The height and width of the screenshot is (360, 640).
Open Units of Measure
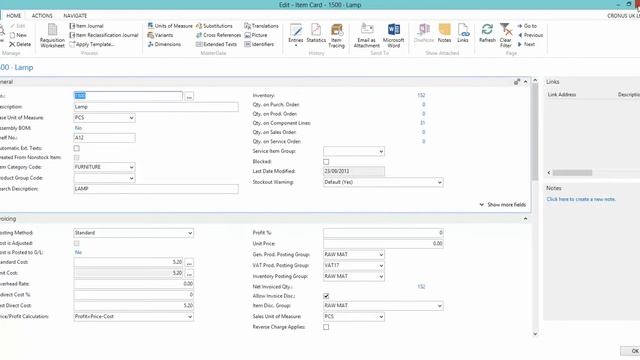point(170,26)
